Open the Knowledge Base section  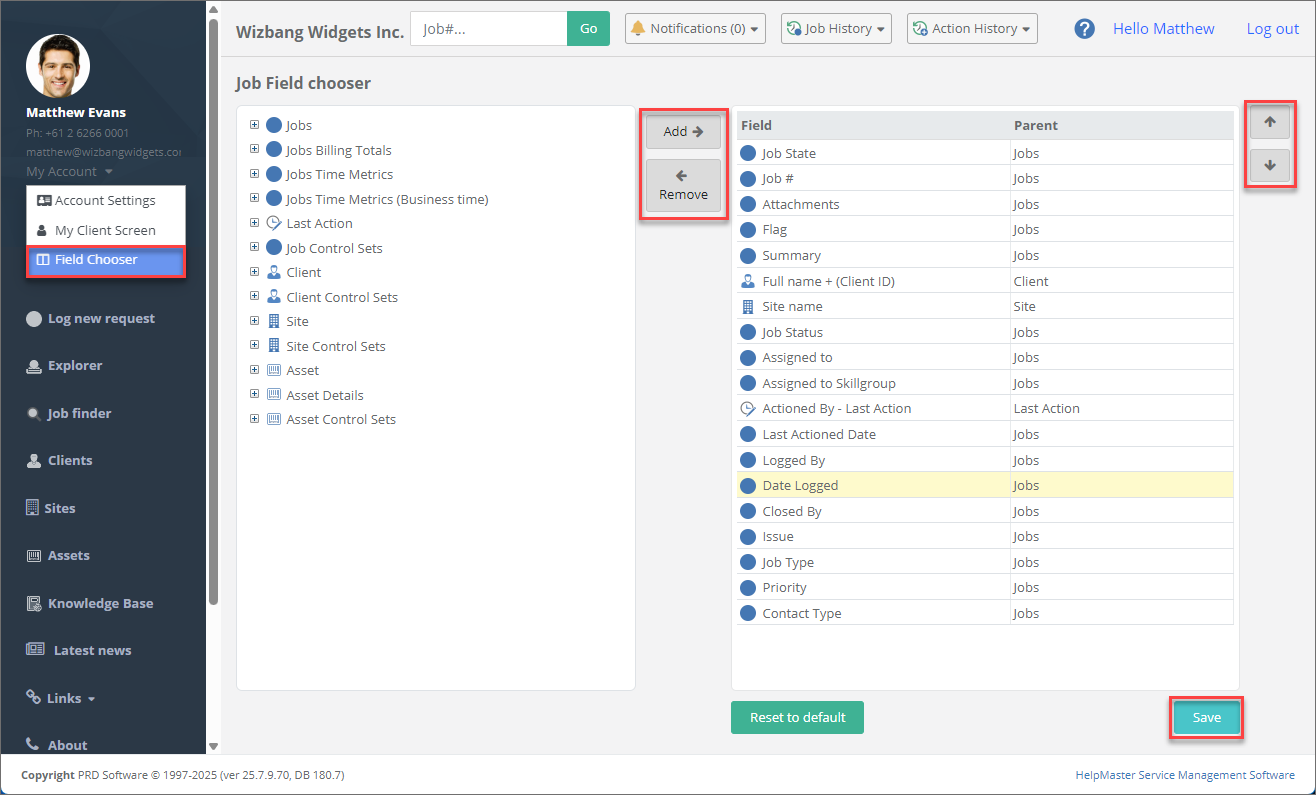click(x=34, y=603)
